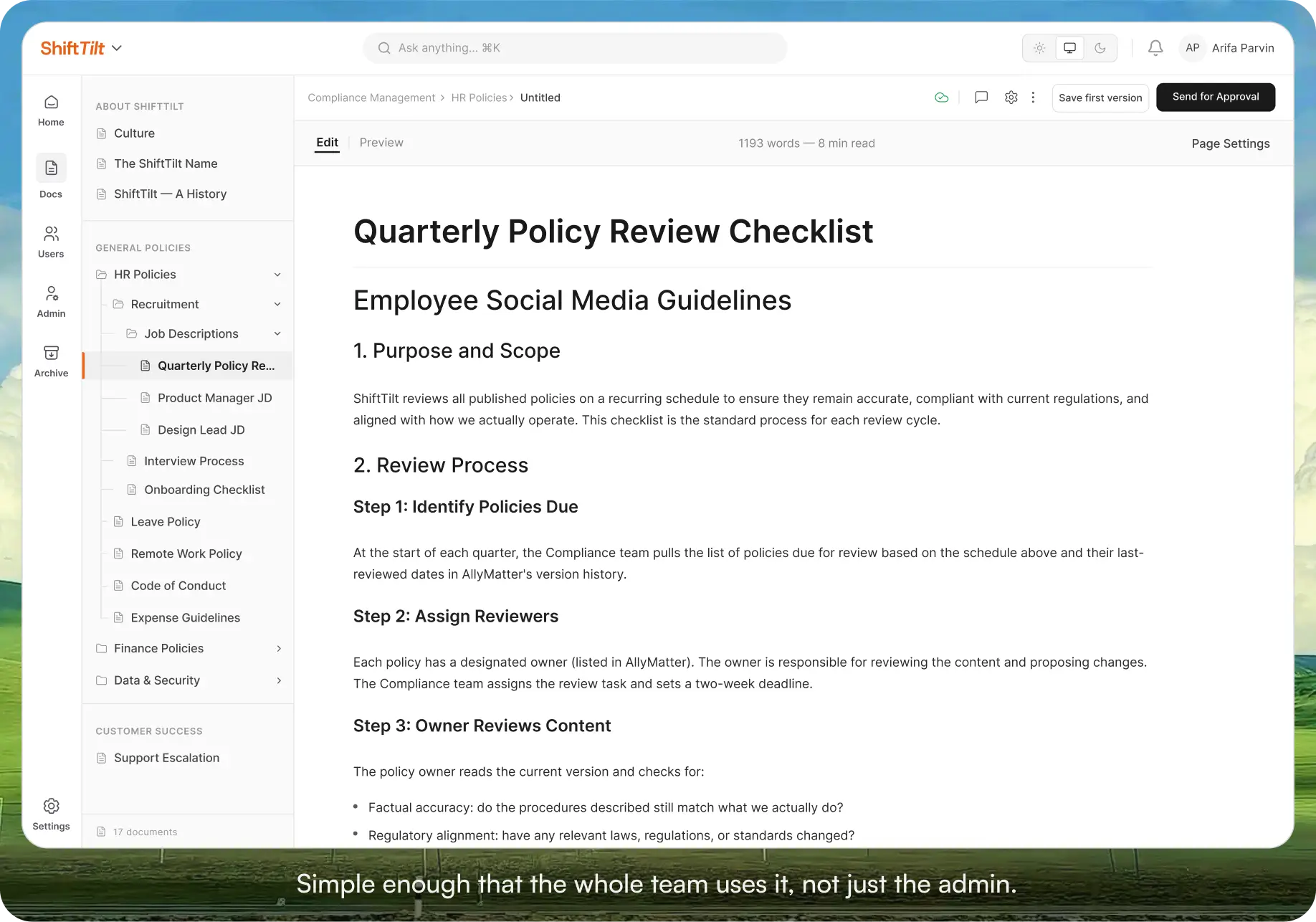Open the Culture document
The image size is (1316, 922).
134,133
